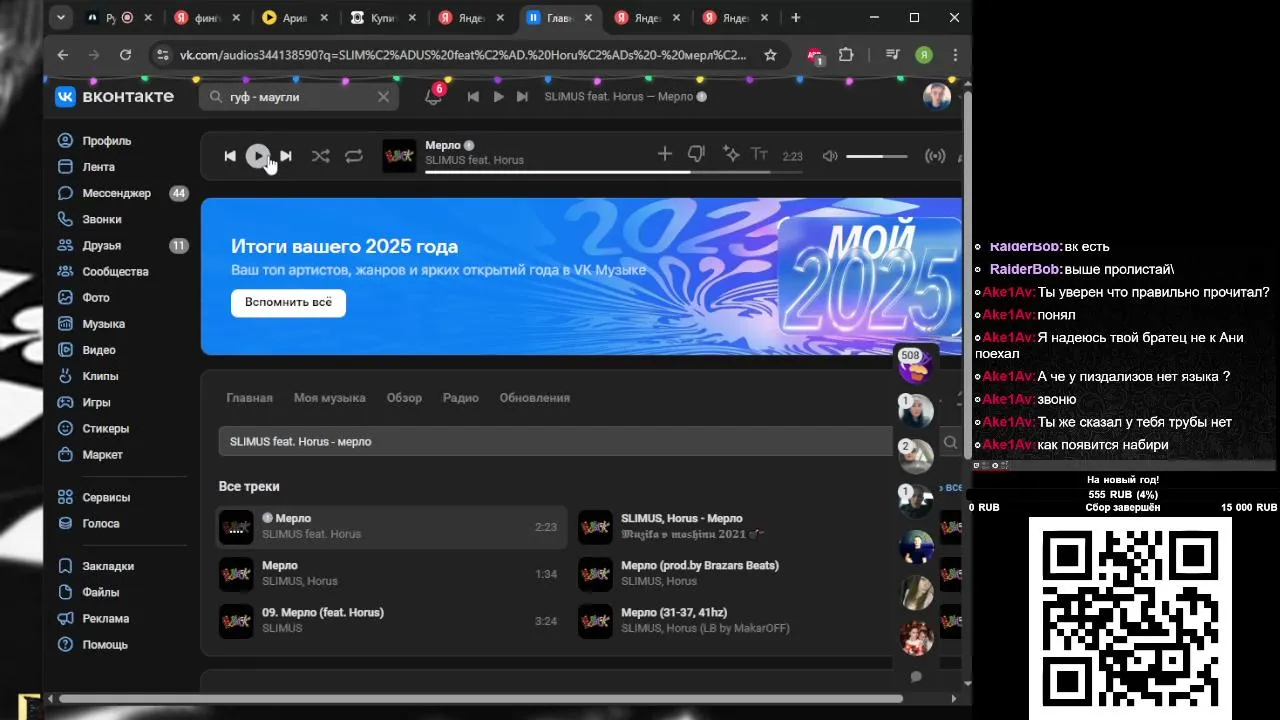Switch to the Радио tab
Screen dimensions: 1280x720
pyautogui.click(x=461, y=398)
